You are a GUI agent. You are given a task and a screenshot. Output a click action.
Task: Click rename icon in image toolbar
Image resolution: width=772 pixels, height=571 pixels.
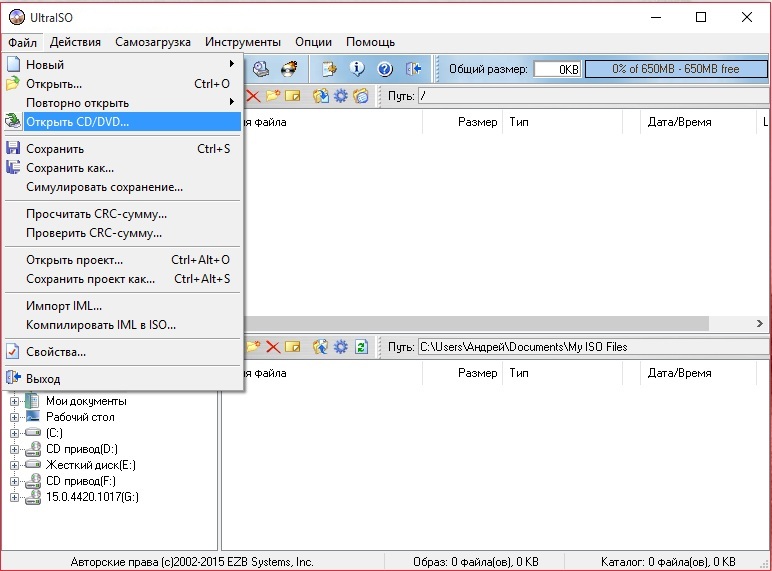click(x=292, y=96)
